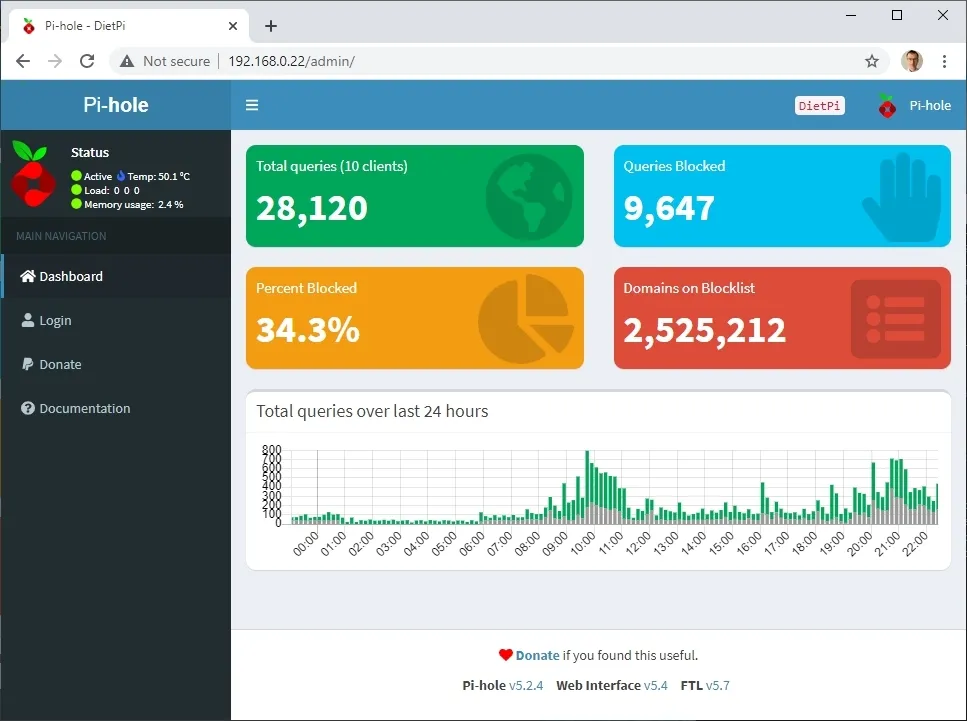Open the FTL v5.7 version link

coord(705,686)
